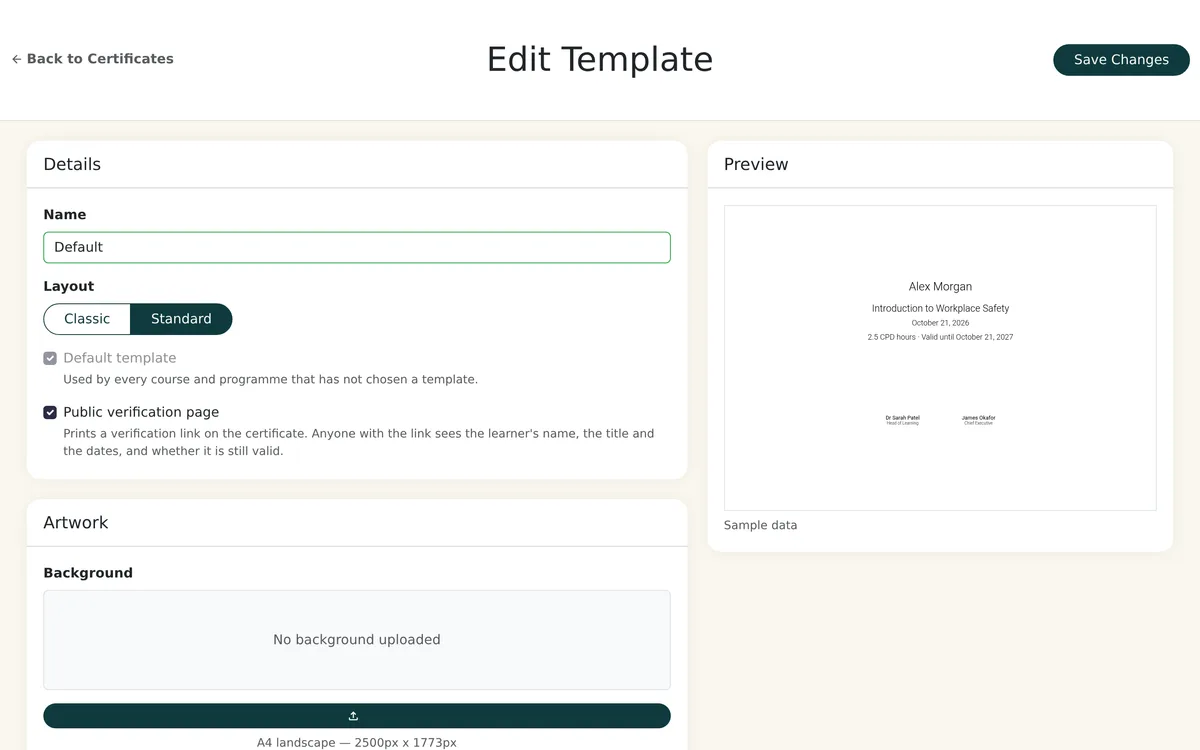Viewport: 1200px width, 750px height.
Task: Click the Name field label
Action: click(x=65, y=215)
